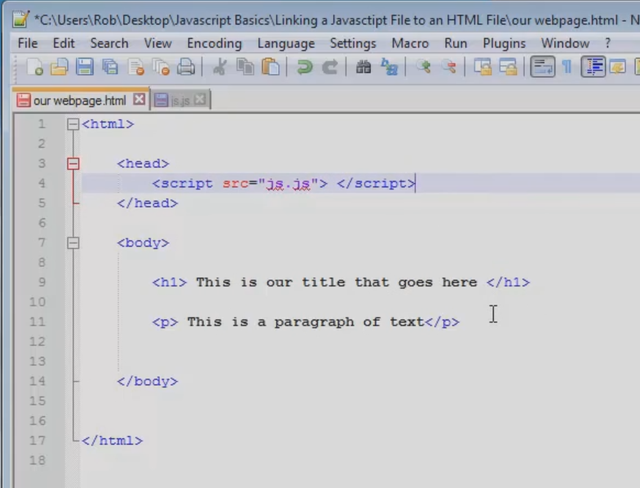Switch to the js.js tab

[180, 100]
